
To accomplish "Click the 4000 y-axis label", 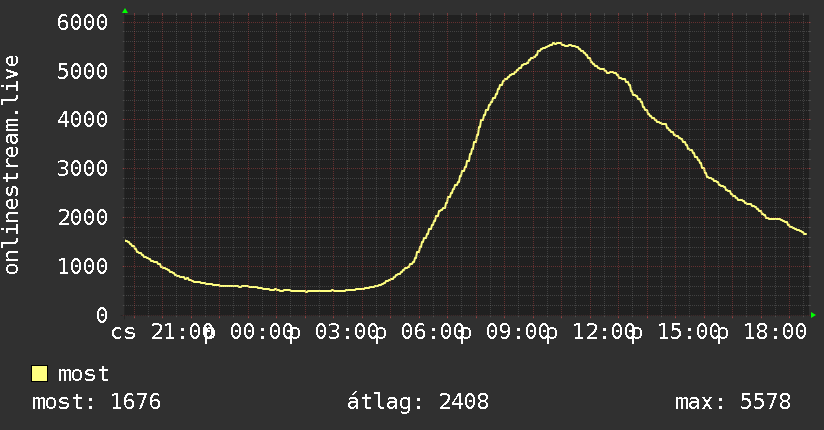I will 83,120.
